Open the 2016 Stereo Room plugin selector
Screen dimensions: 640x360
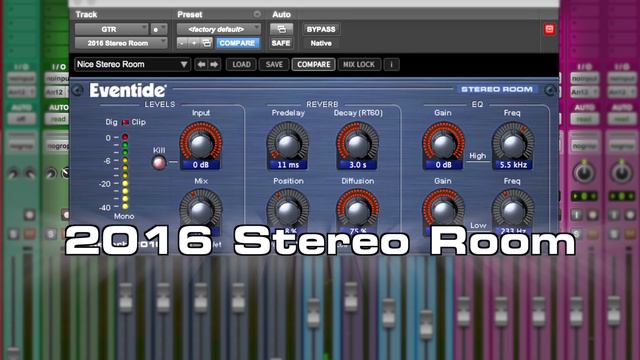[121, 43]
